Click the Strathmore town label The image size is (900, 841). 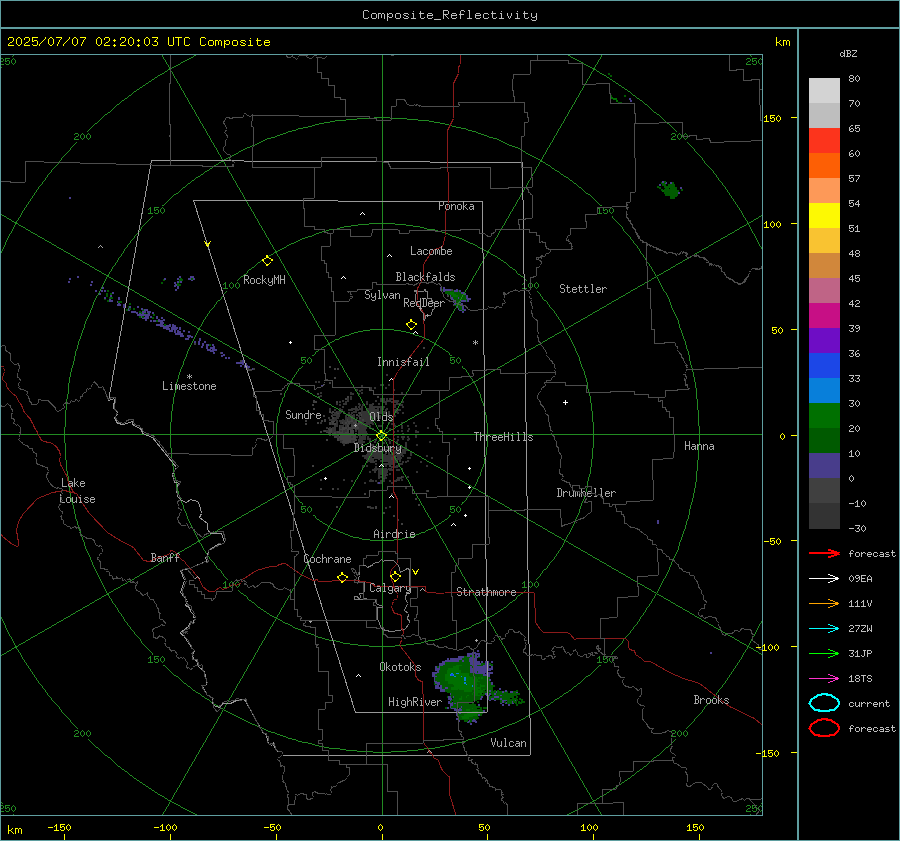[486, 592]
